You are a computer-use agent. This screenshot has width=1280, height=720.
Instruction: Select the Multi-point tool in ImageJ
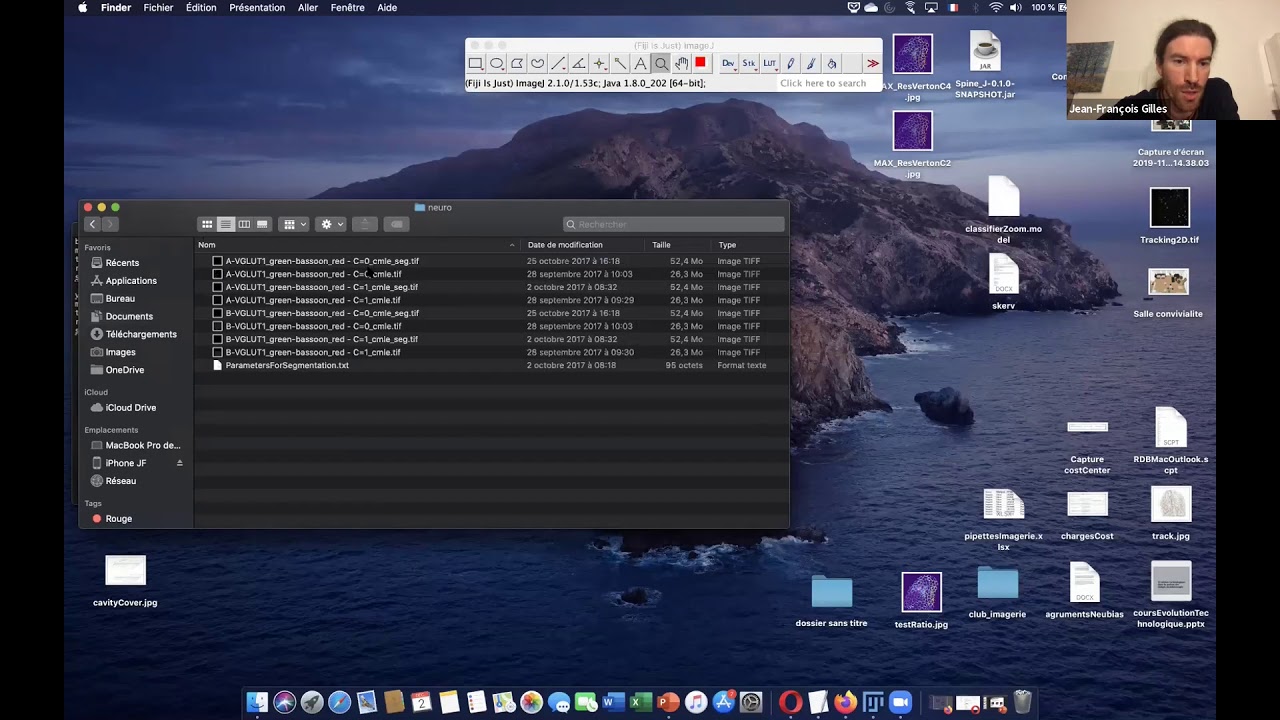[599, 63]
